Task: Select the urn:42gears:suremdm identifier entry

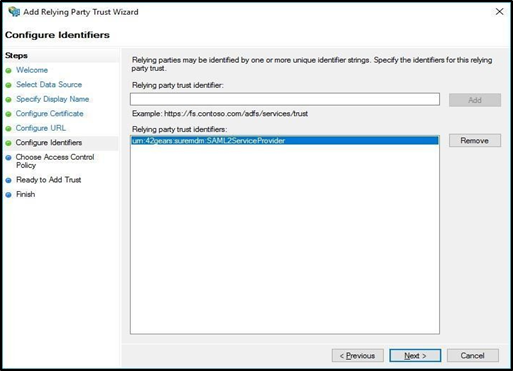Action: pos(285,141)
